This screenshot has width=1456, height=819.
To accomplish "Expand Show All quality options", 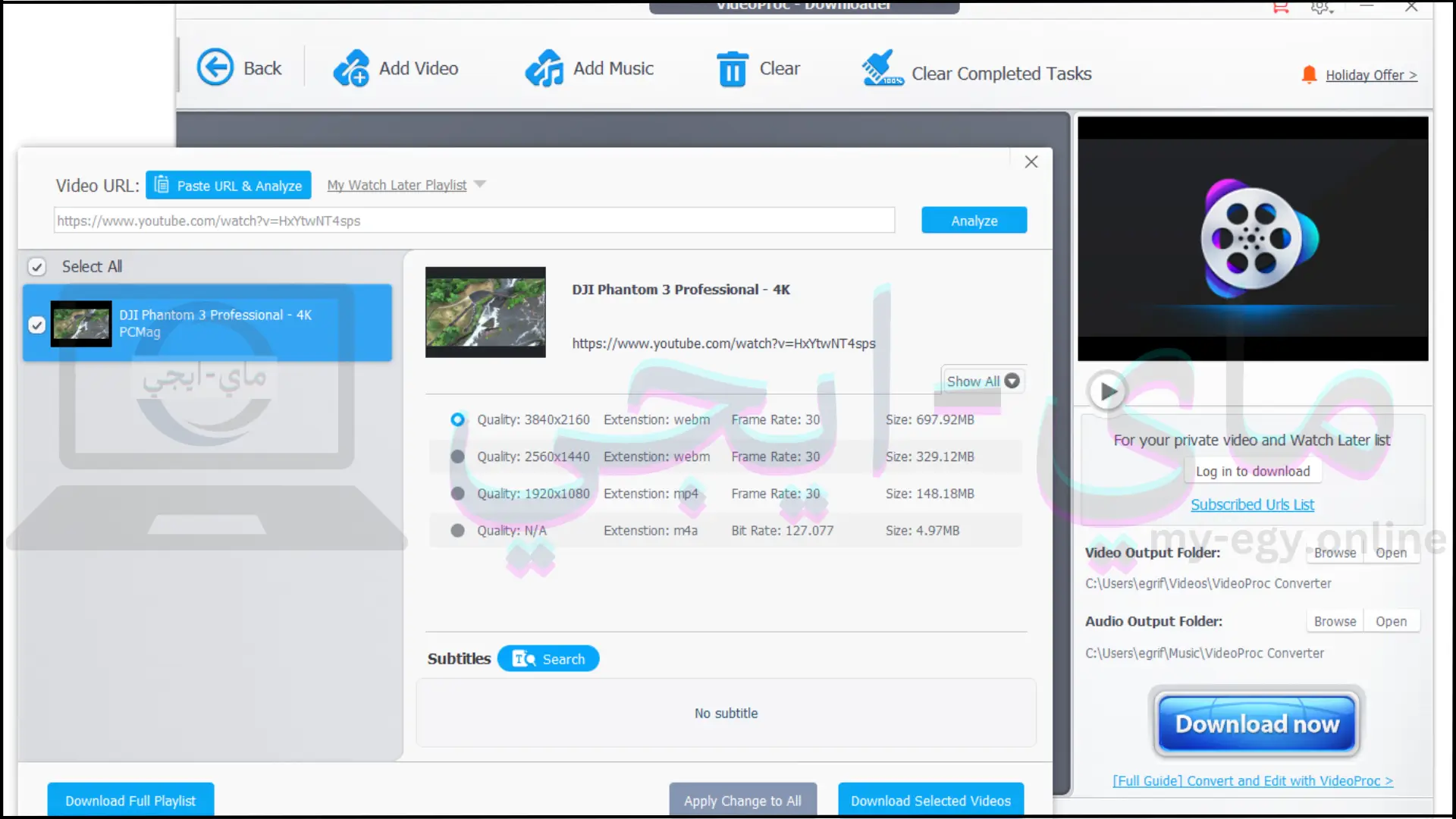I will click(982, 381).
